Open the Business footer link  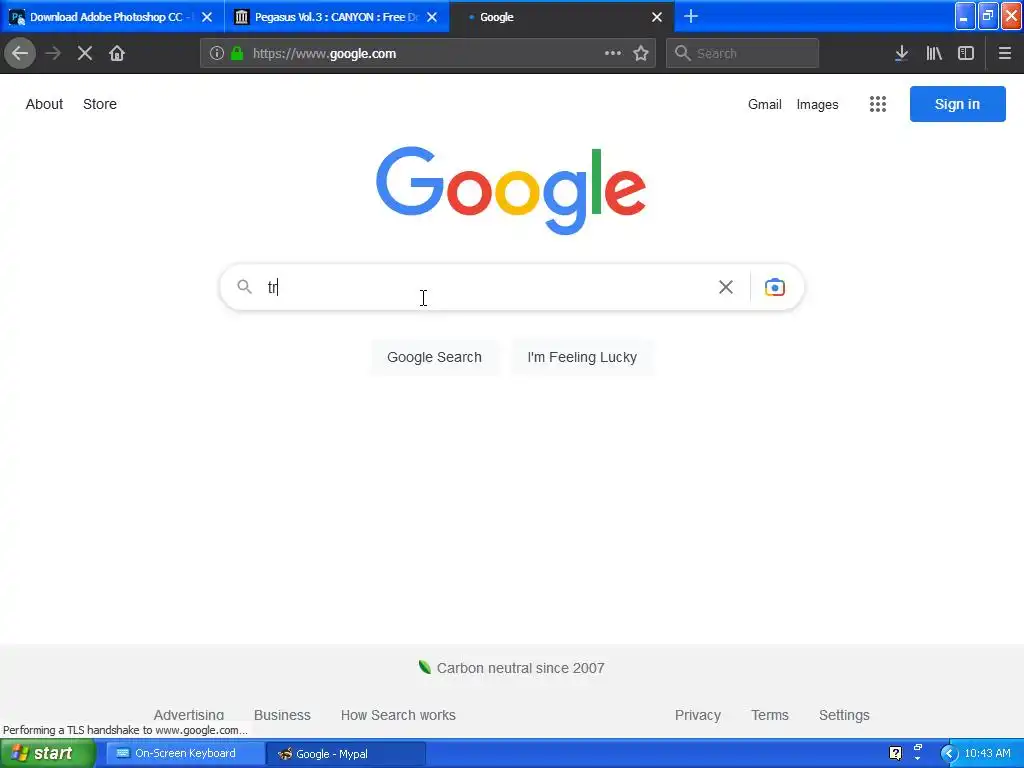(x=282, y=715)
